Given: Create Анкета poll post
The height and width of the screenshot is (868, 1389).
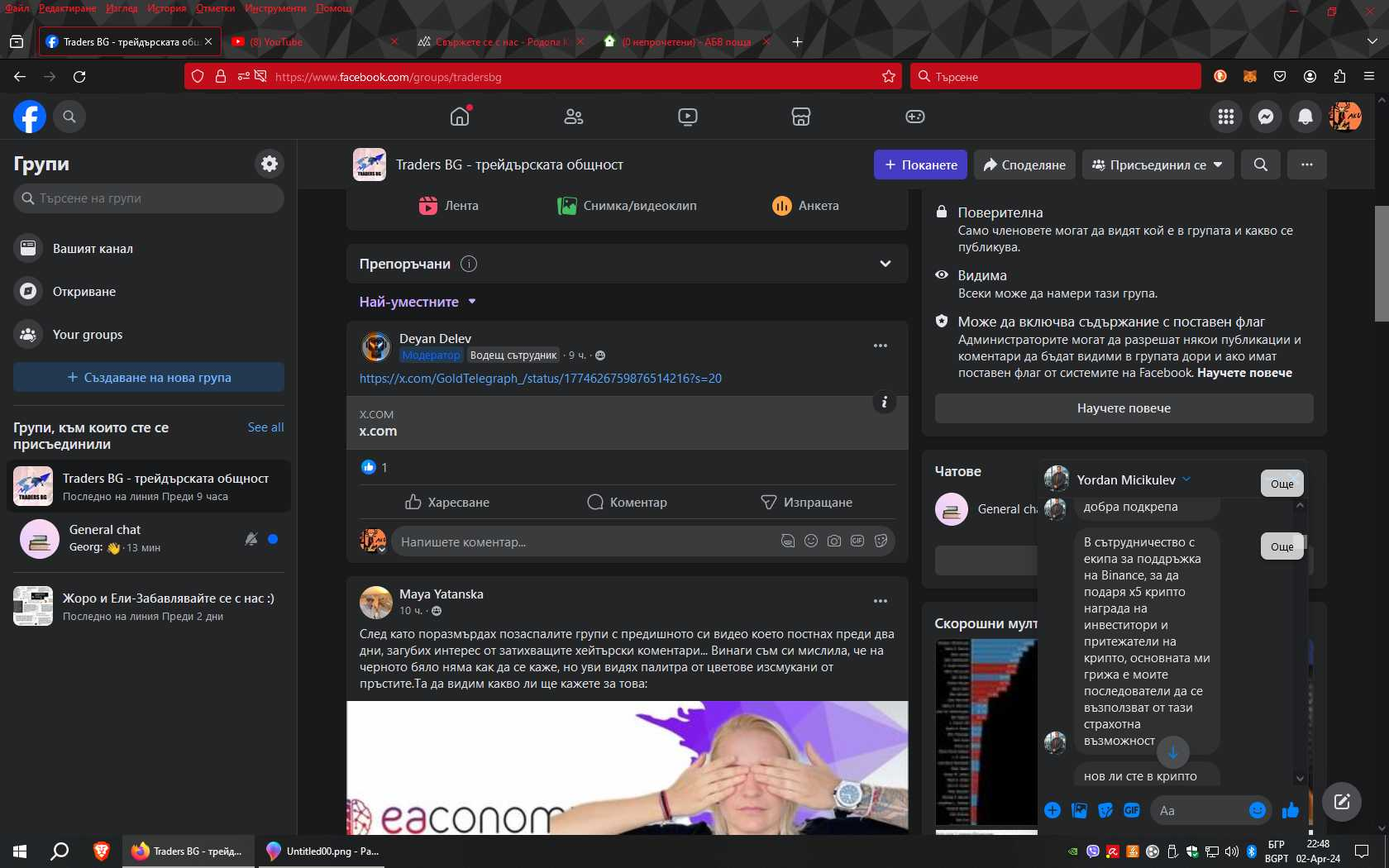Looking at the screenshot, I should 805,206.
